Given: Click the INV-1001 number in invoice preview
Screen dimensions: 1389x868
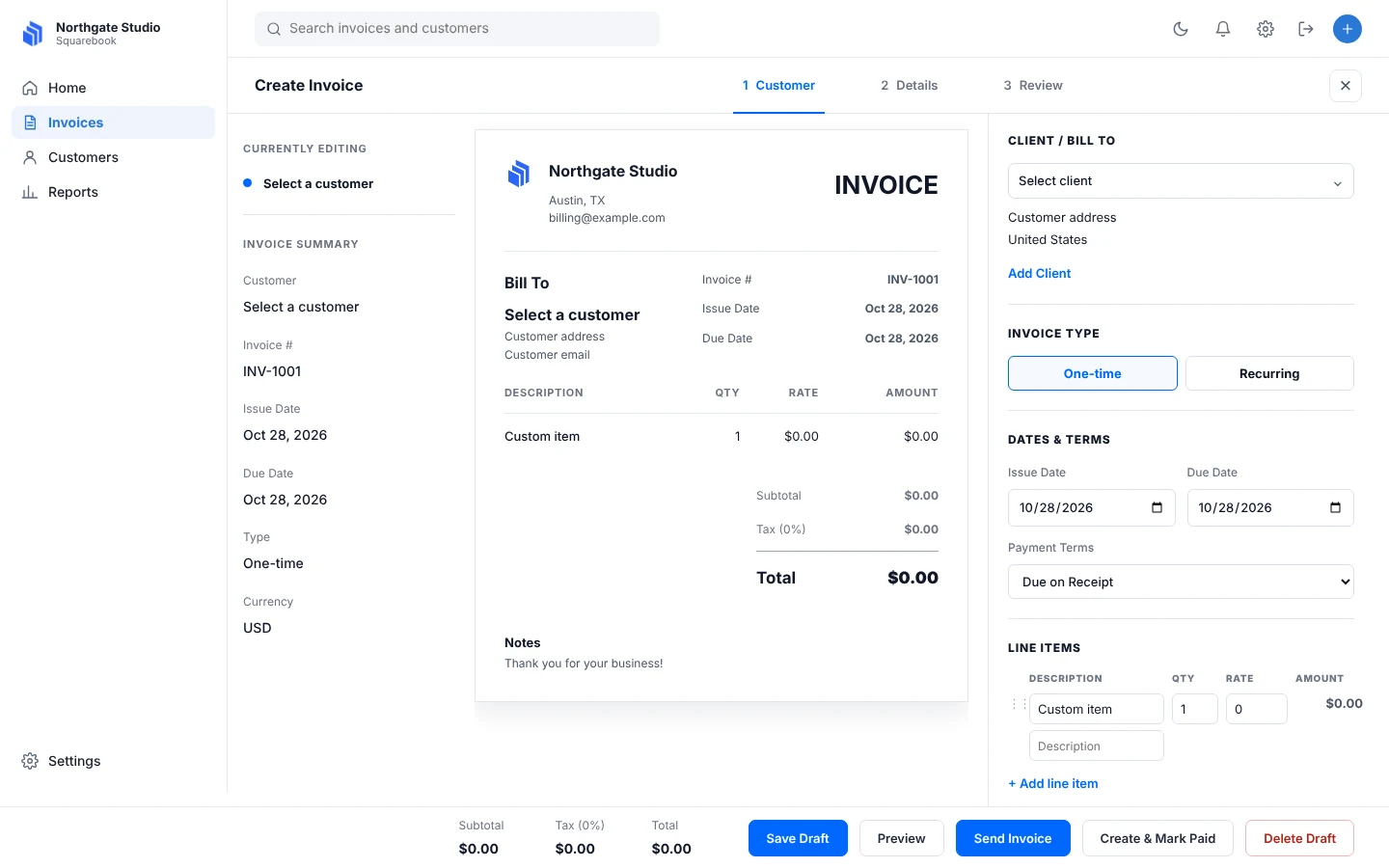Looking at the screenshot, I should pyautogui.click(x=912, y=280).
